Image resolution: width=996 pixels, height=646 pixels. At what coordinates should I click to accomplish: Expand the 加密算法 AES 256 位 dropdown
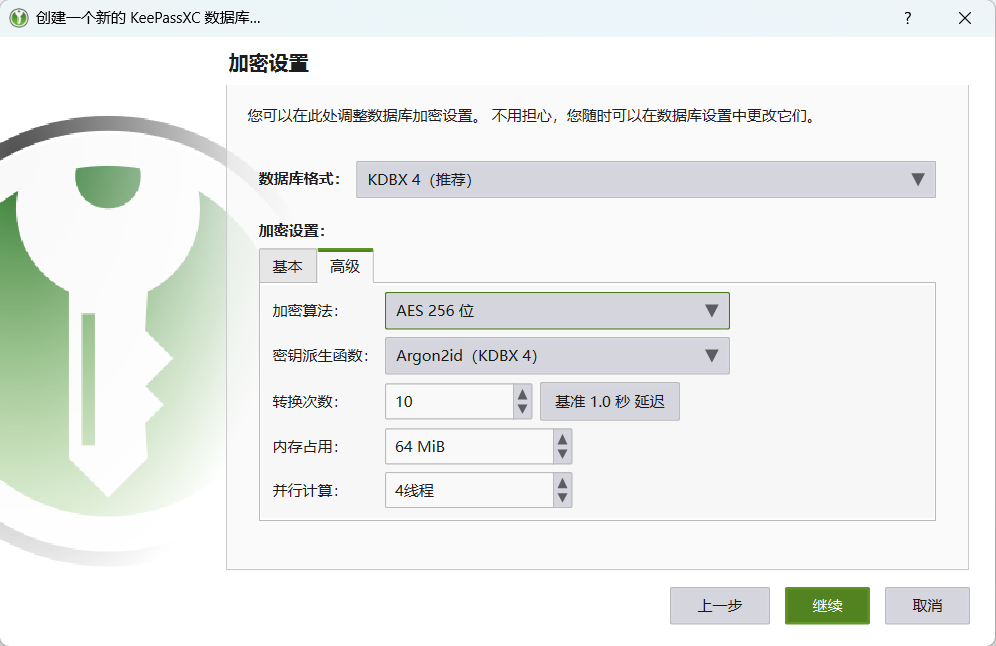pyautogui.click(x=557, y=311)
